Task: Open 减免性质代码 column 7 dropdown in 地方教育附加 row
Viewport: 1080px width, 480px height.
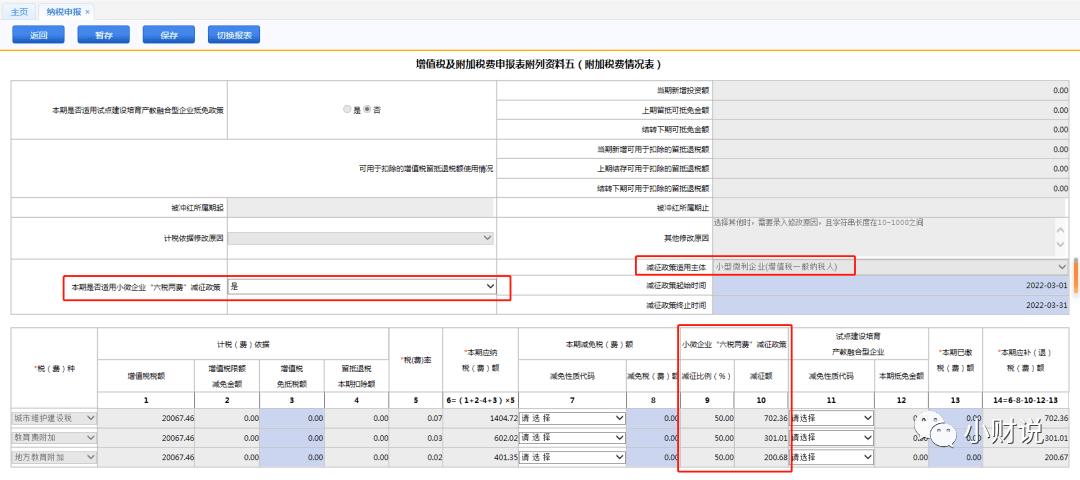Action: [x=572, y=457]
